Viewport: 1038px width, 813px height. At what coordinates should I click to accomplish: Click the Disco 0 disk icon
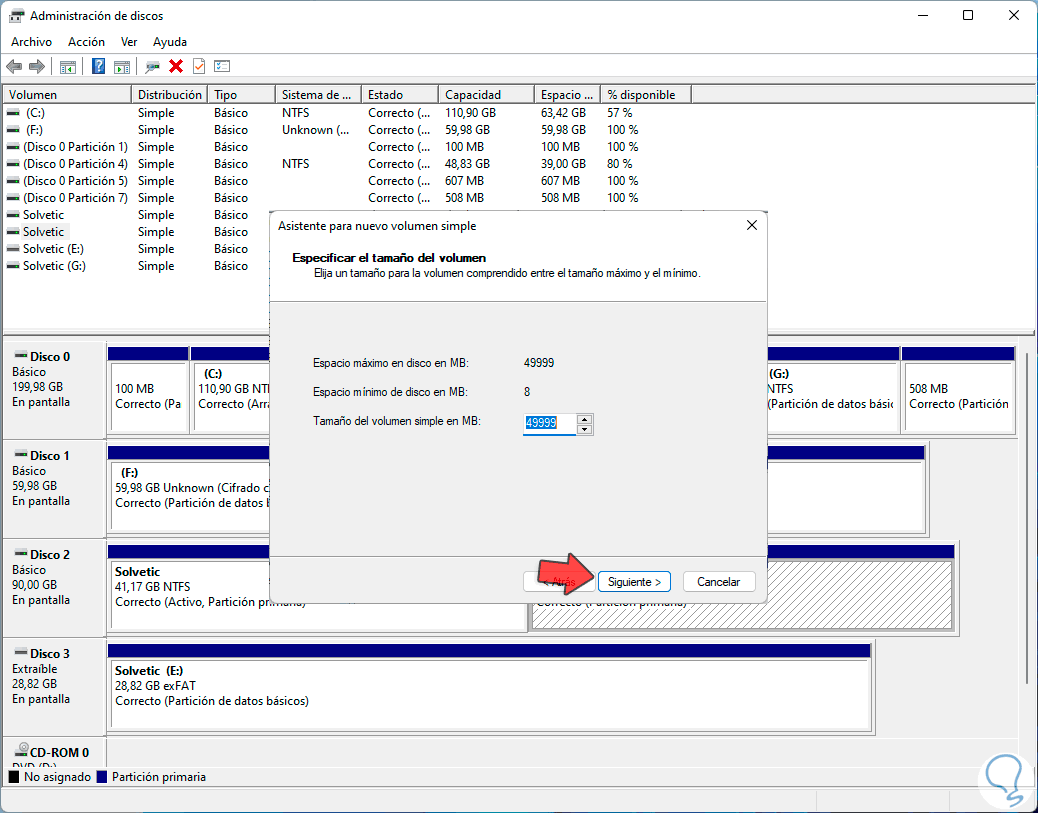(21, 356)
